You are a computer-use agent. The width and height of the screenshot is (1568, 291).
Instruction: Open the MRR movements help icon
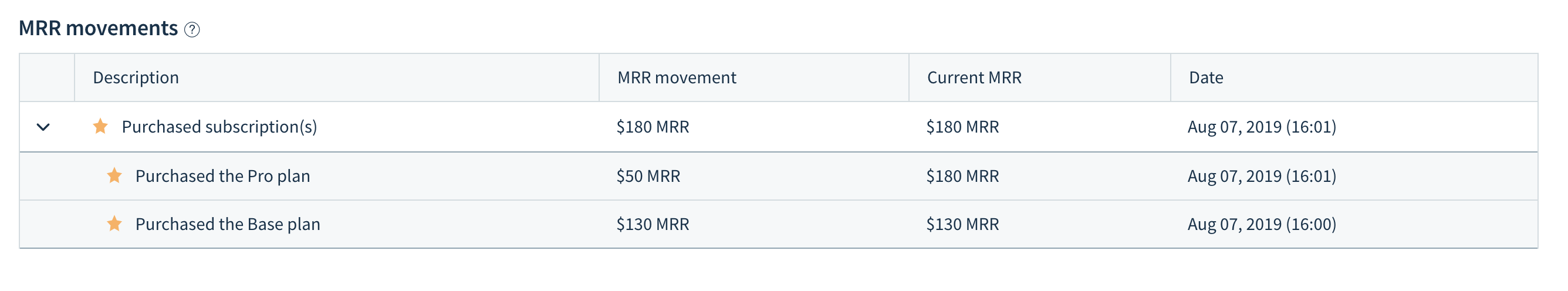coord(192,29)
